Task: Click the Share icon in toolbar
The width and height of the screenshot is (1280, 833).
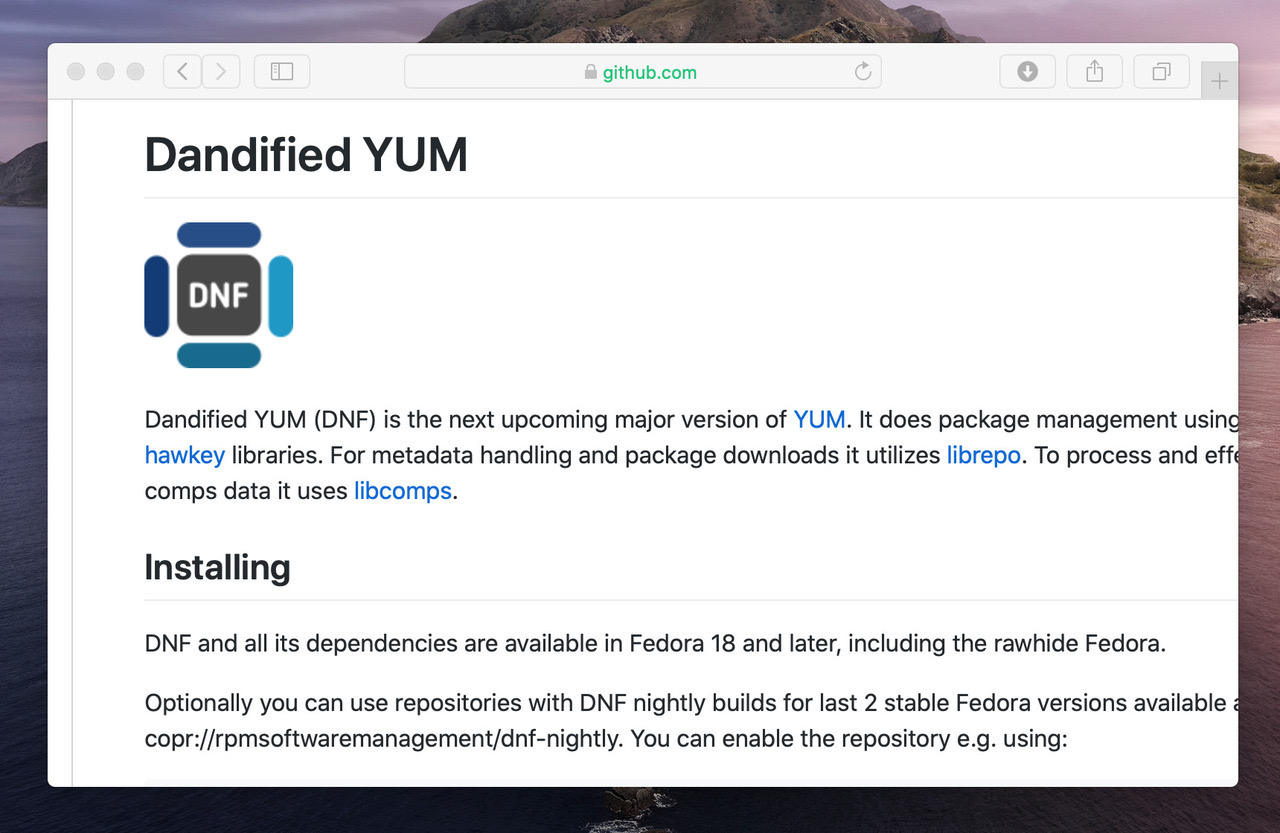Action: (x=1094, y=72)
